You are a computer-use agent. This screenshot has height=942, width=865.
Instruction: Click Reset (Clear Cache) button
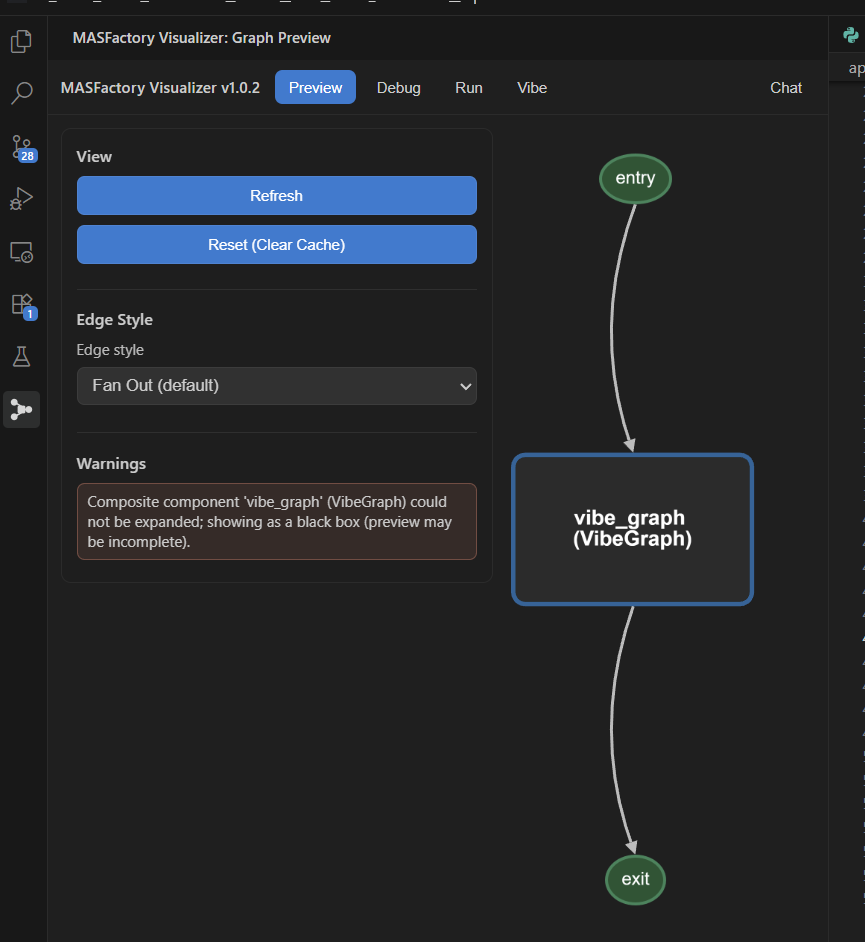276,245
